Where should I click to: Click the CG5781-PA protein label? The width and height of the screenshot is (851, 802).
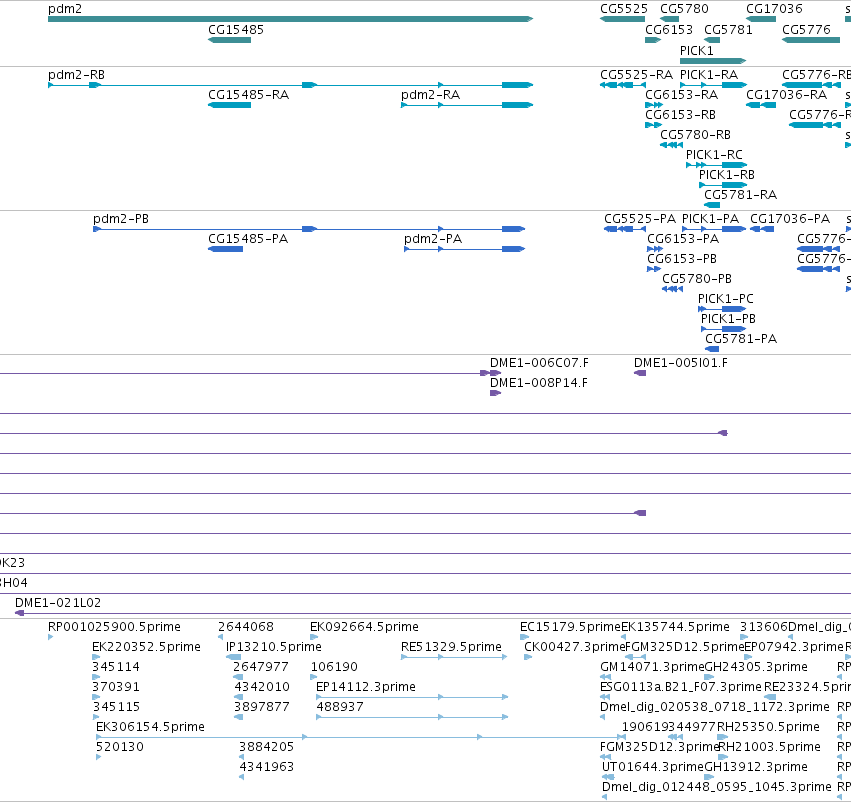click(x=741, y=339)
